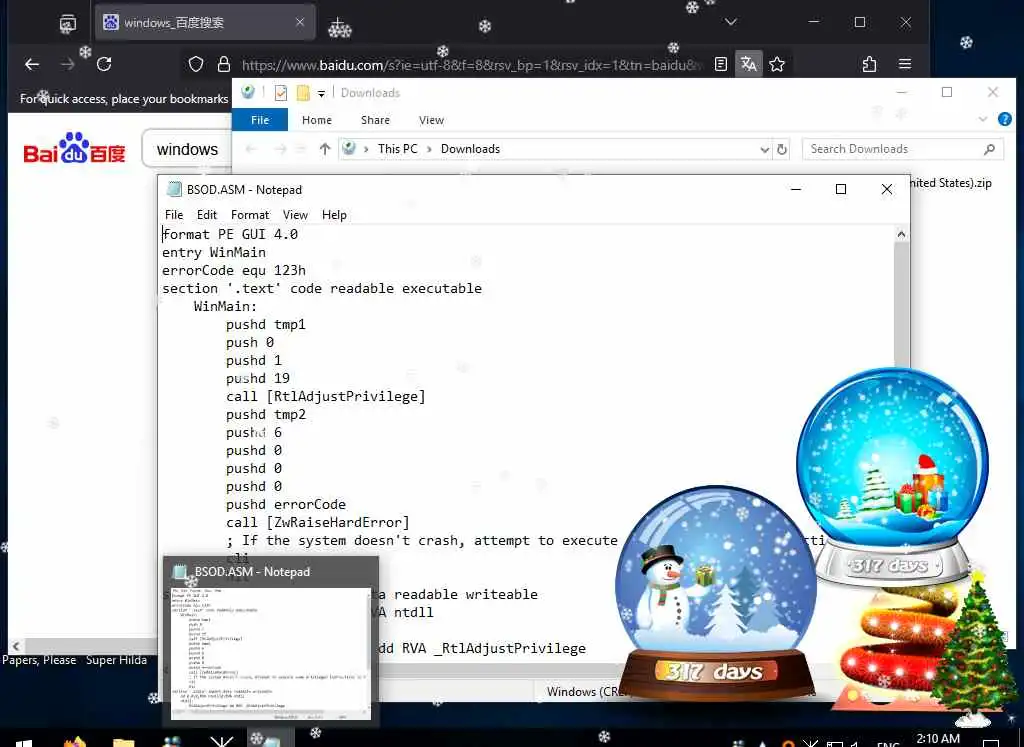
Task: Switch to Share ribbon tab in Explorer
Action: pyautogui.click(x=375, y=120)
